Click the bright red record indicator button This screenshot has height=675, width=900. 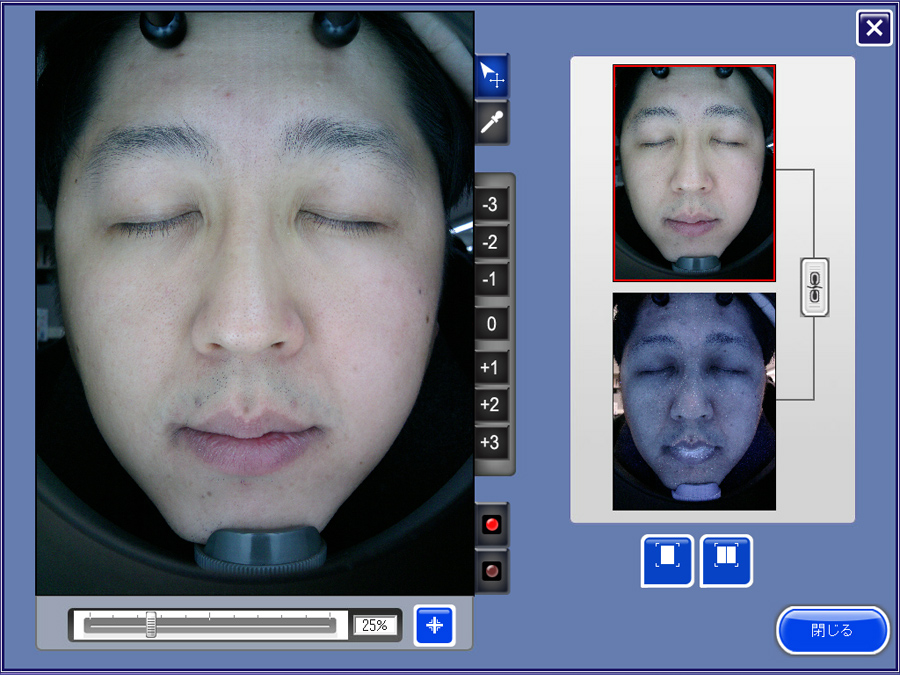click(x=492, y=525)
